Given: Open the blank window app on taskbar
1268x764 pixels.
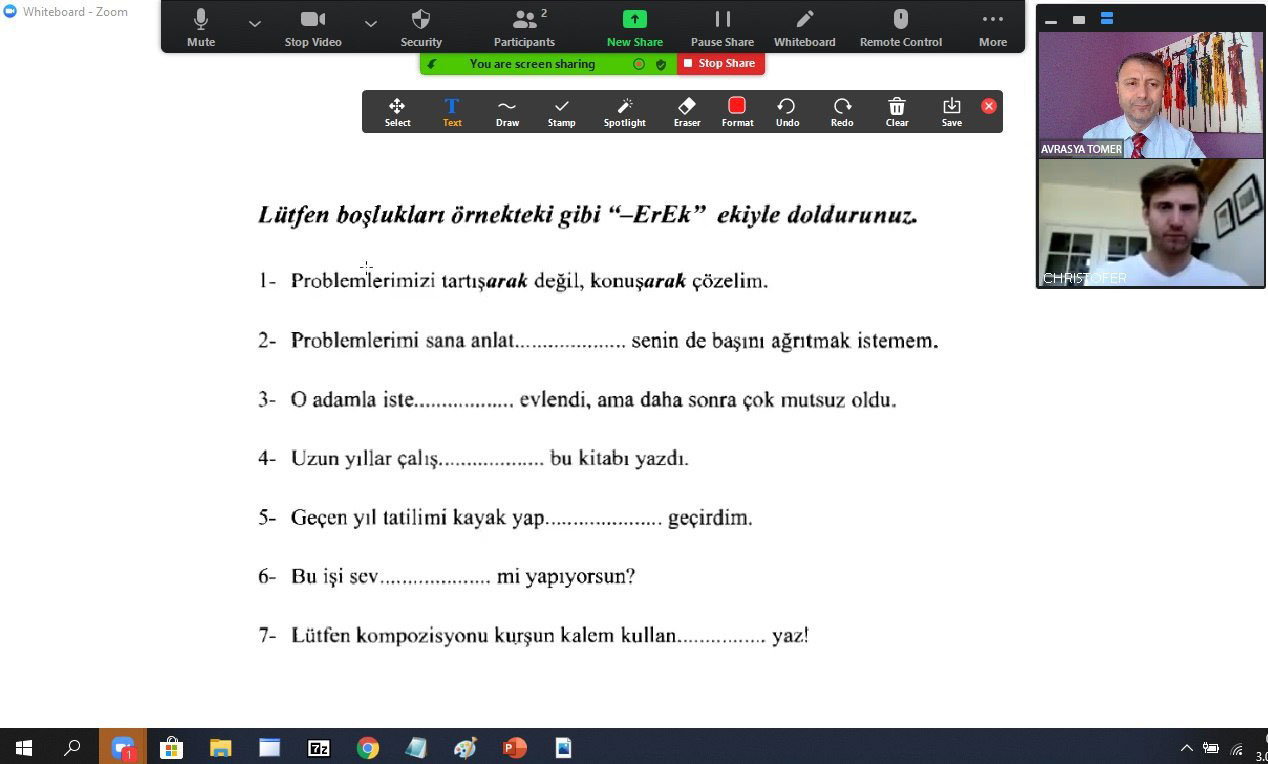Looking at the screenshot, I should pos(269,747).
